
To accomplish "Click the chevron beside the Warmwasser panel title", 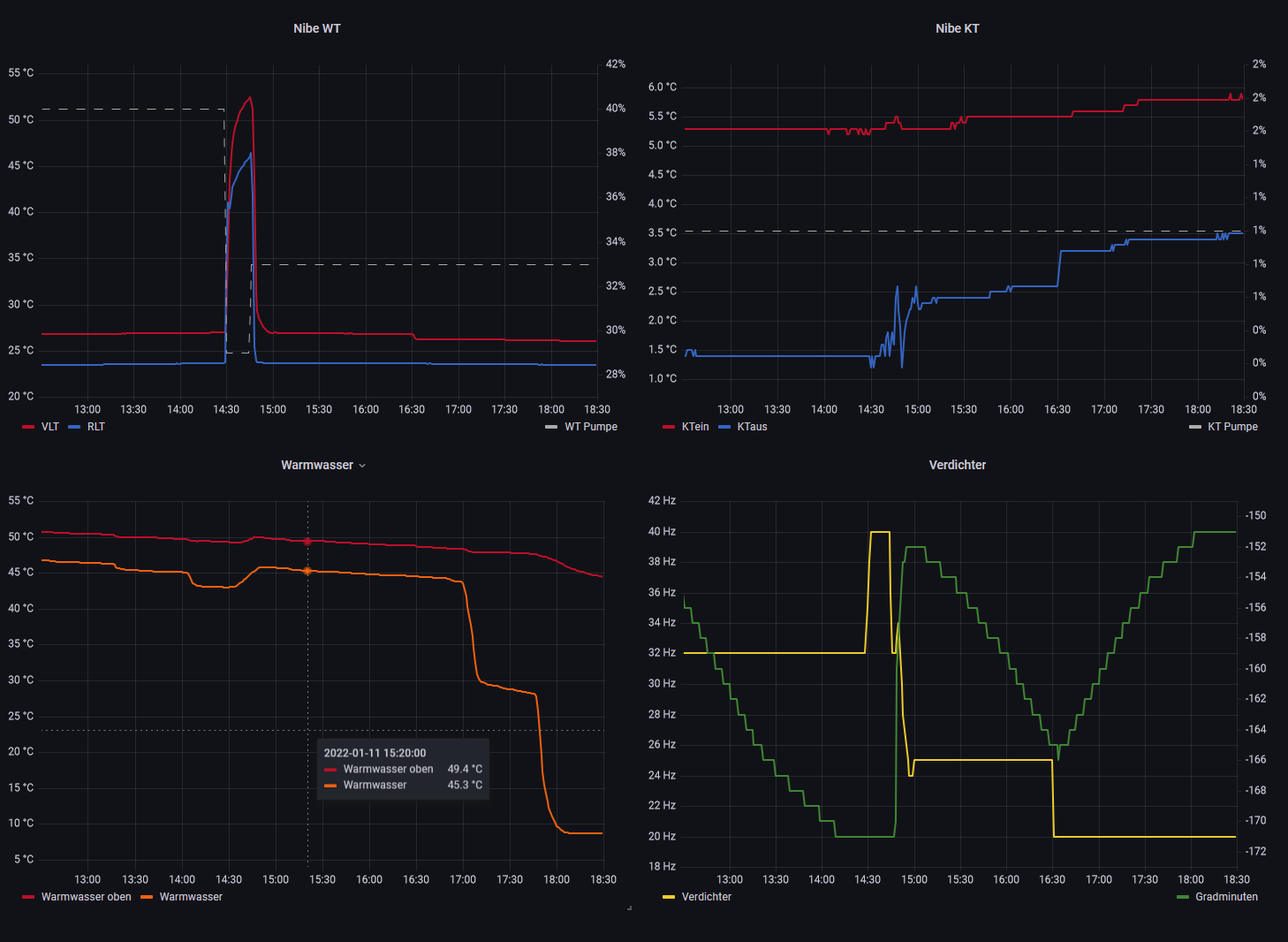I will [362, 466].
